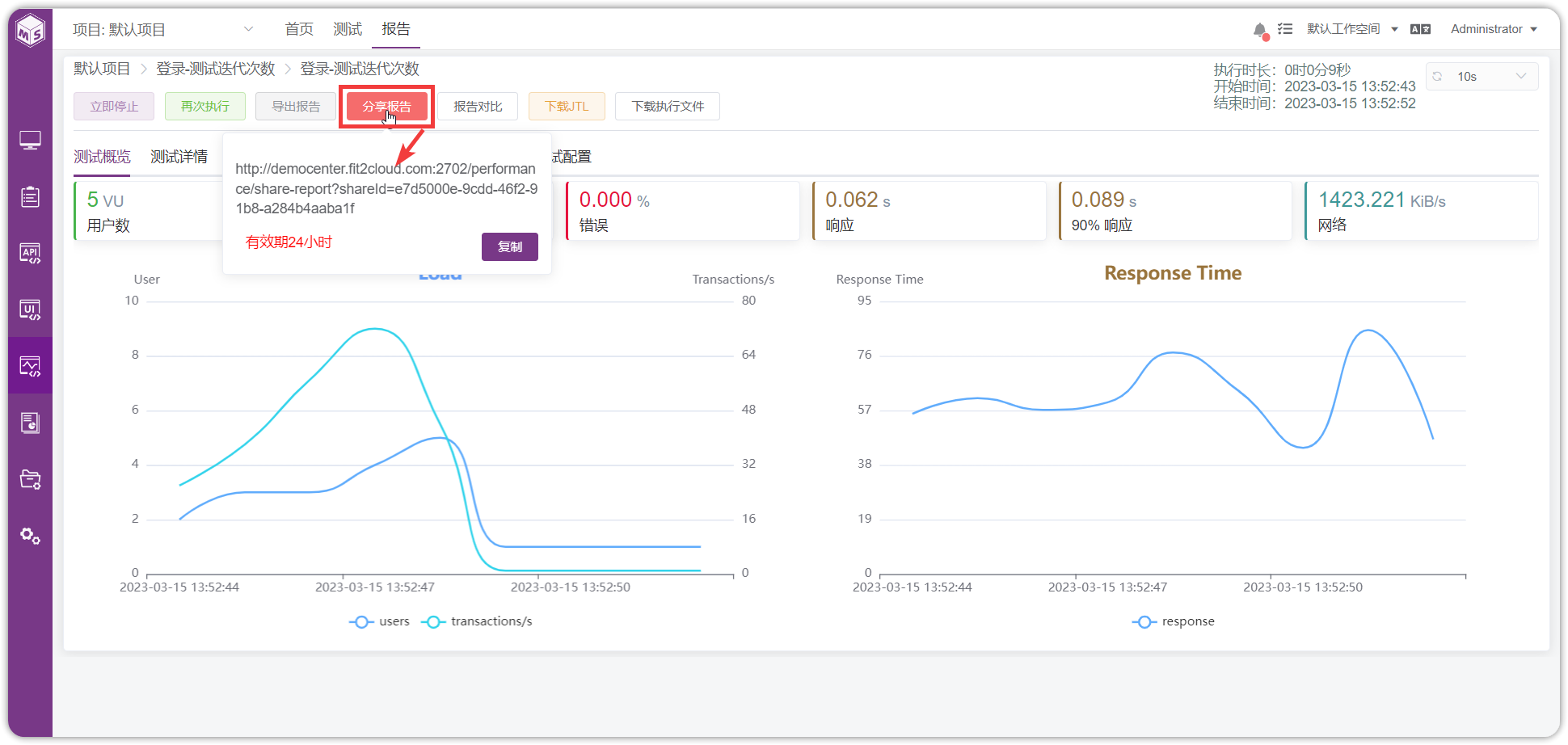Open the project settings folder icon
Viewport: 1568px width, 745px height.
click(x=30, y=479)
